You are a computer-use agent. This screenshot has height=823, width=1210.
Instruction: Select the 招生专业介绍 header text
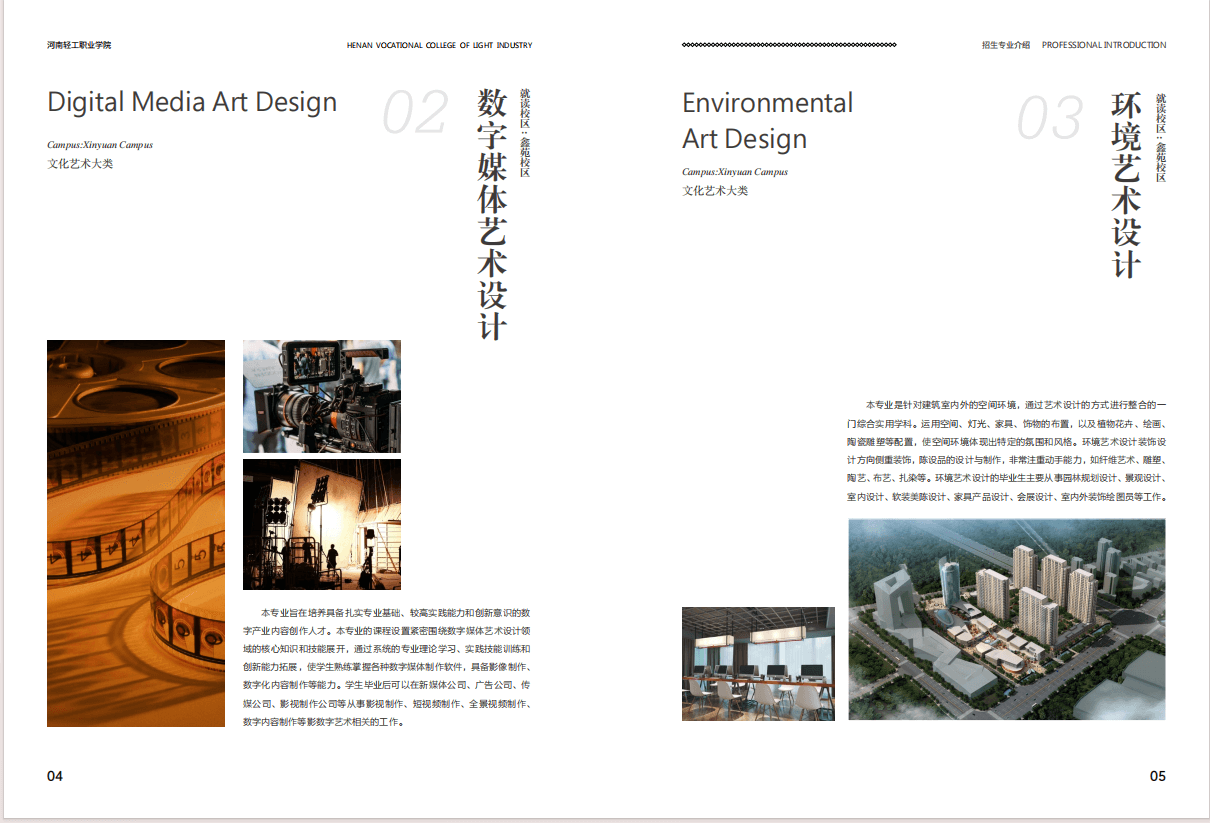(1005, 45)
